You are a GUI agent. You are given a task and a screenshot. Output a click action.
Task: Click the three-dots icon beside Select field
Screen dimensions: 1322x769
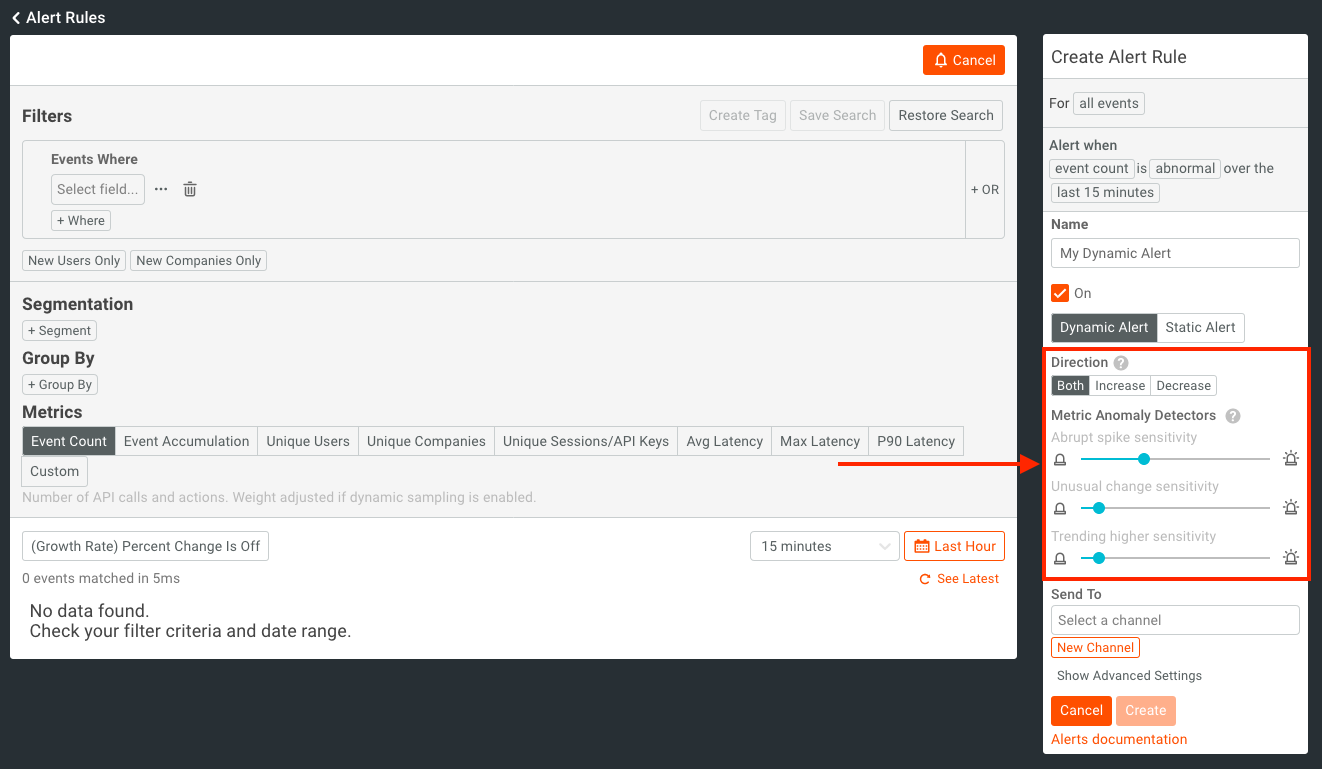[x=161, y=189]
